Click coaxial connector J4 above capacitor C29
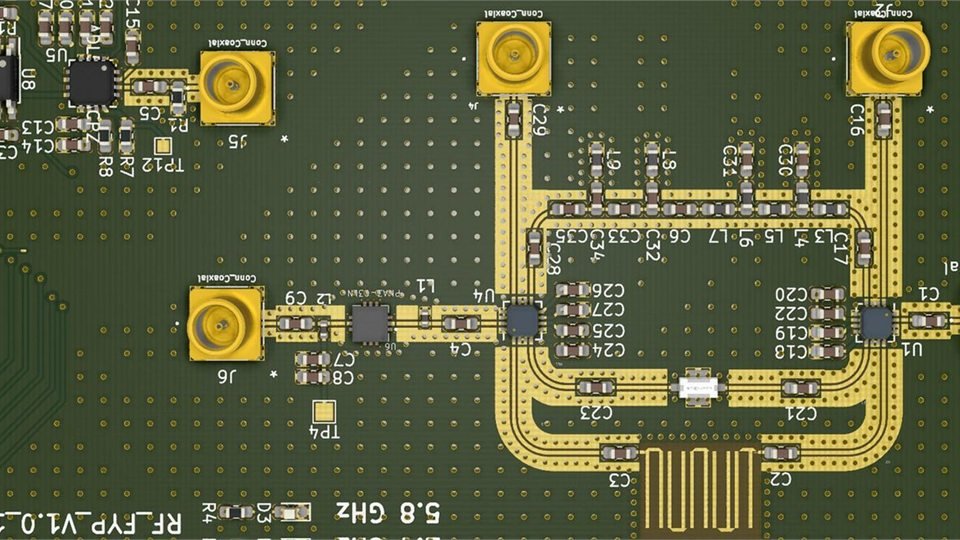 coord(514,58)
